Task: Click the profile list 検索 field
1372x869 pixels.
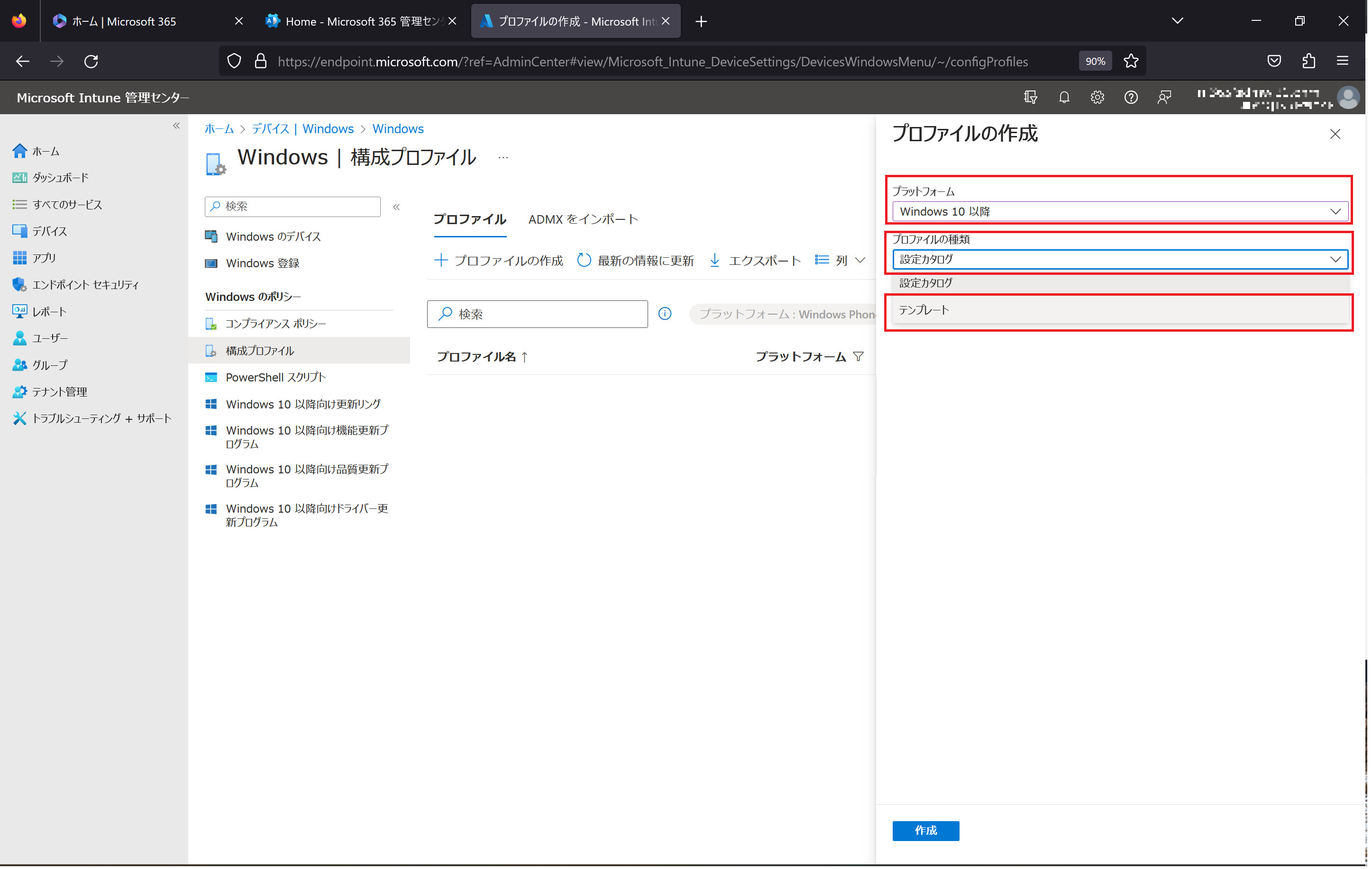Action: [537, 314]
